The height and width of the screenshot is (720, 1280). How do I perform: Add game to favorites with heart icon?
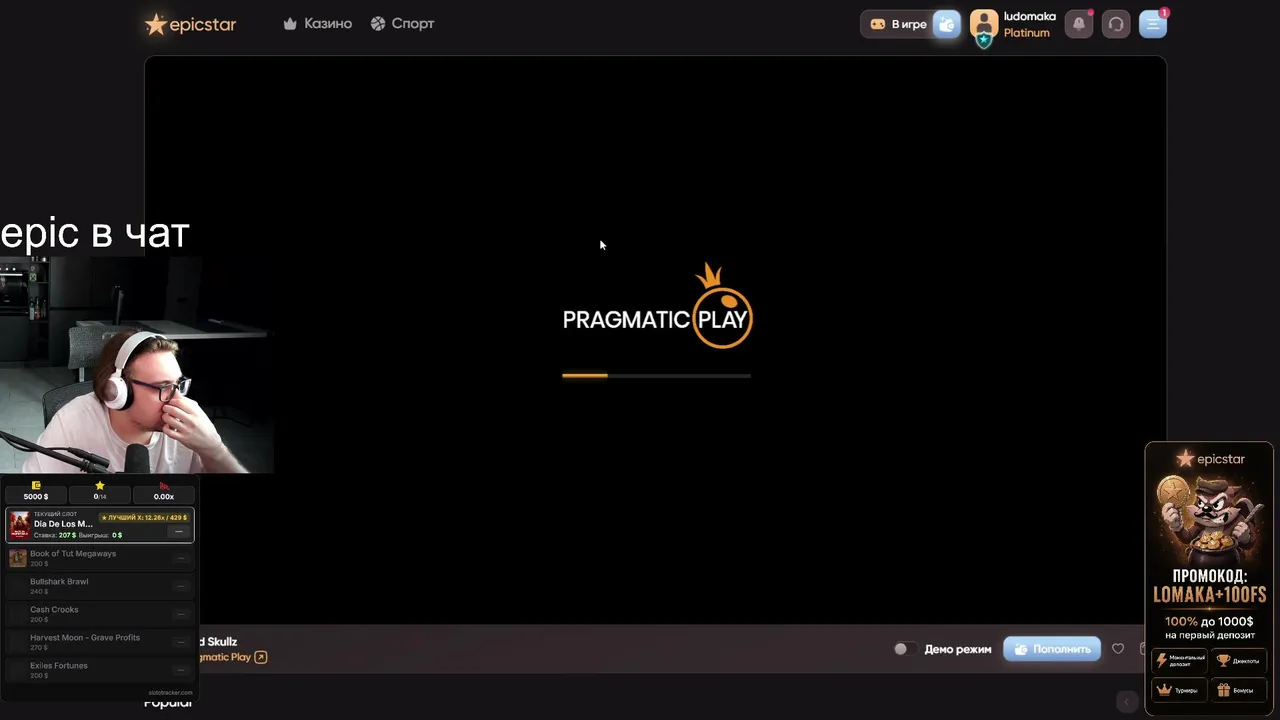[1118, 649]
